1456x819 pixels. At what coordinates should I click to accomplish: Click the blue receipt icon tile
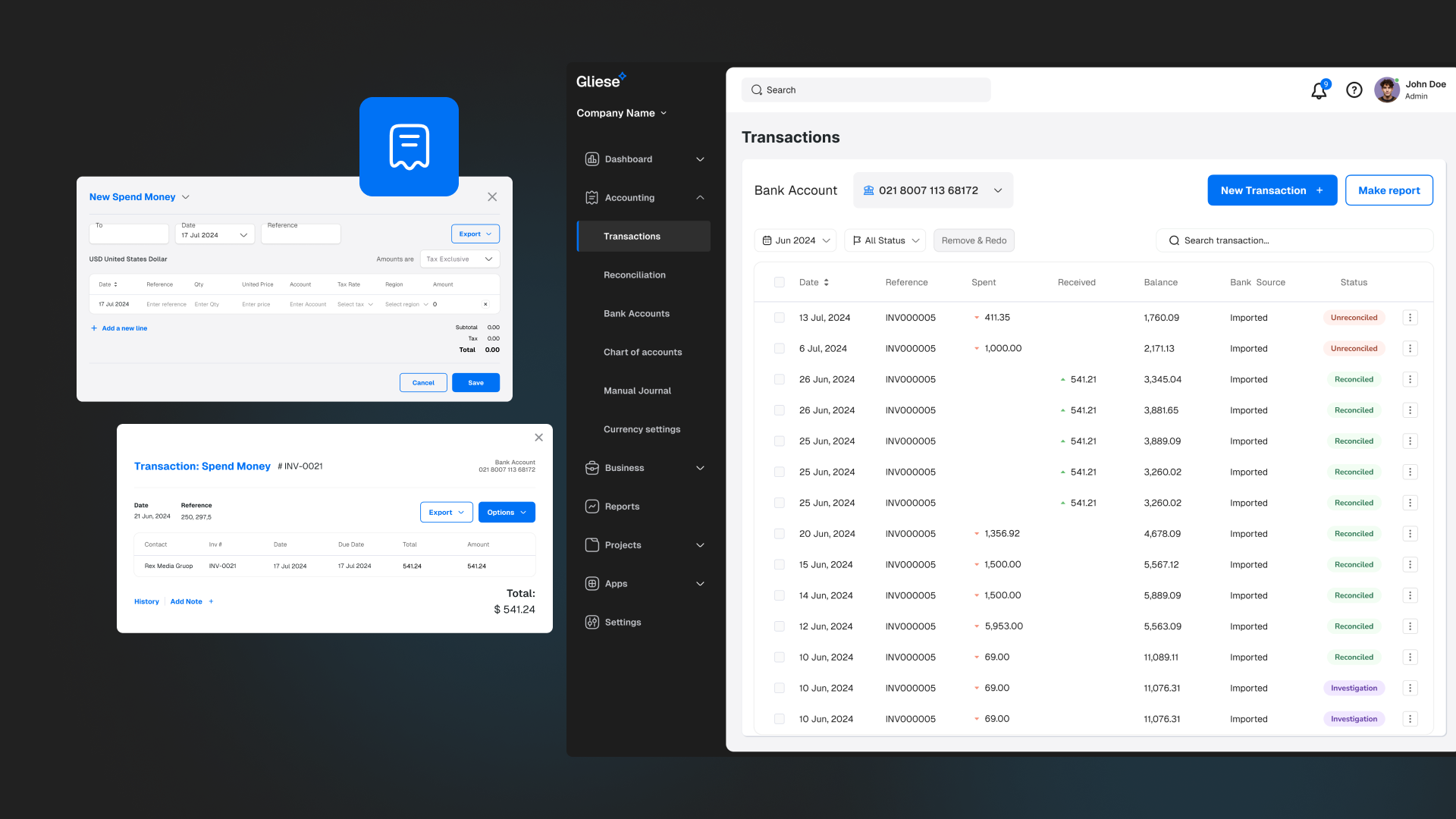tap(409, 146)
